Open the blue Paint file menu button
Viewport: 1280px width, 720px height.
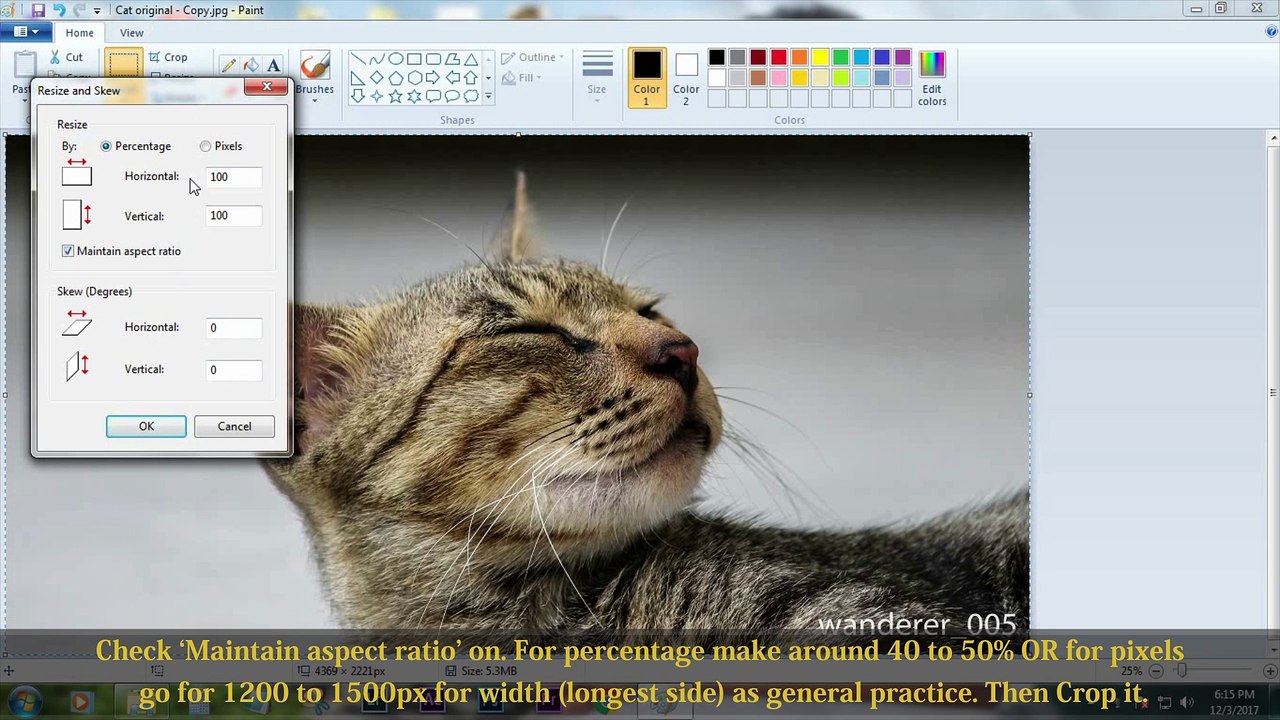point(26,32)
